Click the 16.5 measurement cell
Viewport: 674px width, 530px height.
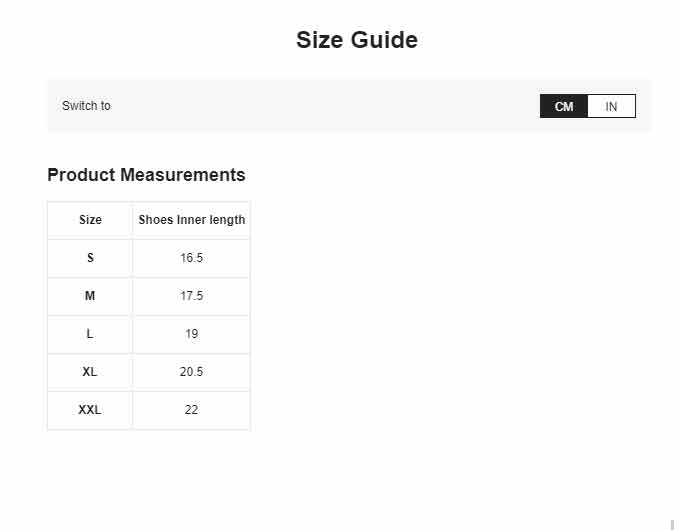tap(192, 258)
